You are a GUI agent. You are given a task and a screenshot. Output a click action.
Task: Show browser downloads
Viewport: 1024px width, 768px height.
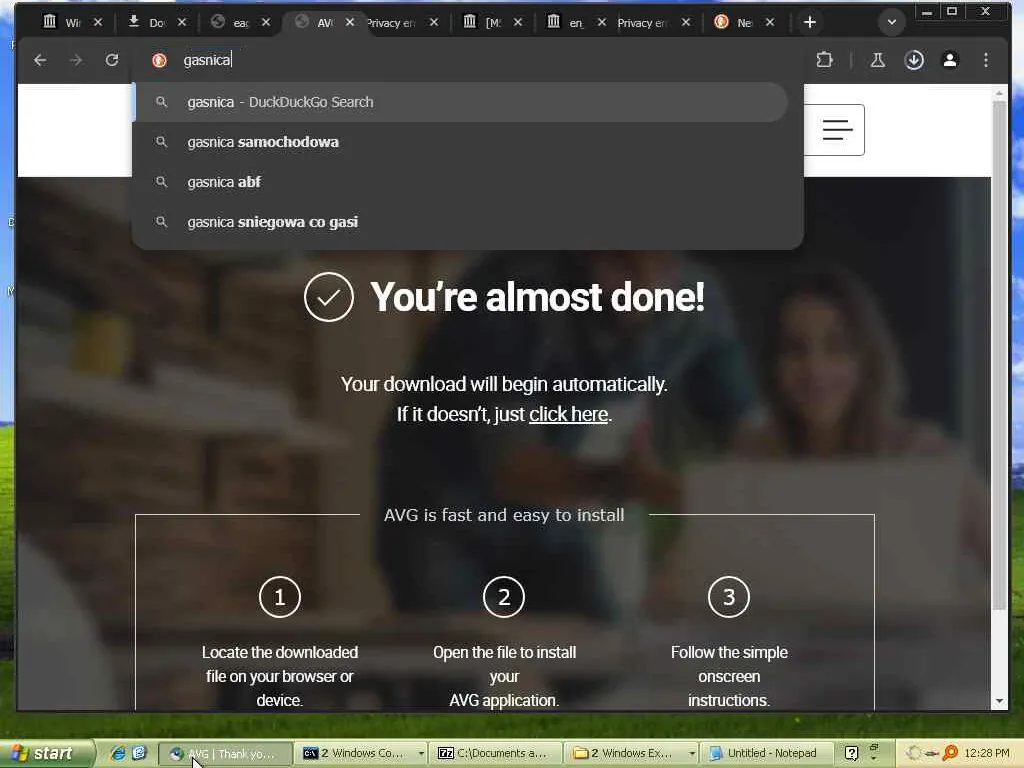pos(914,61)
